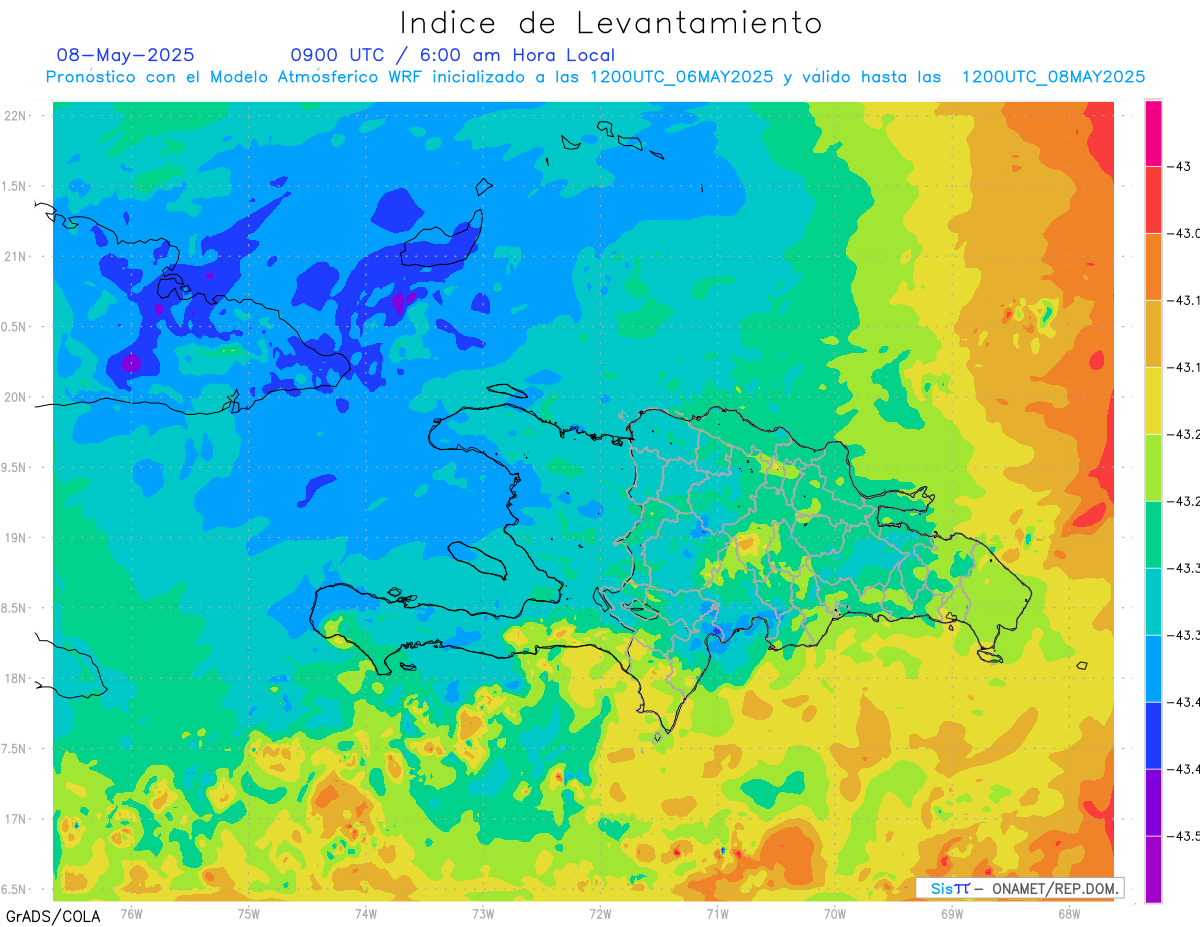Click the "70W" longitude label

point(835,913)
